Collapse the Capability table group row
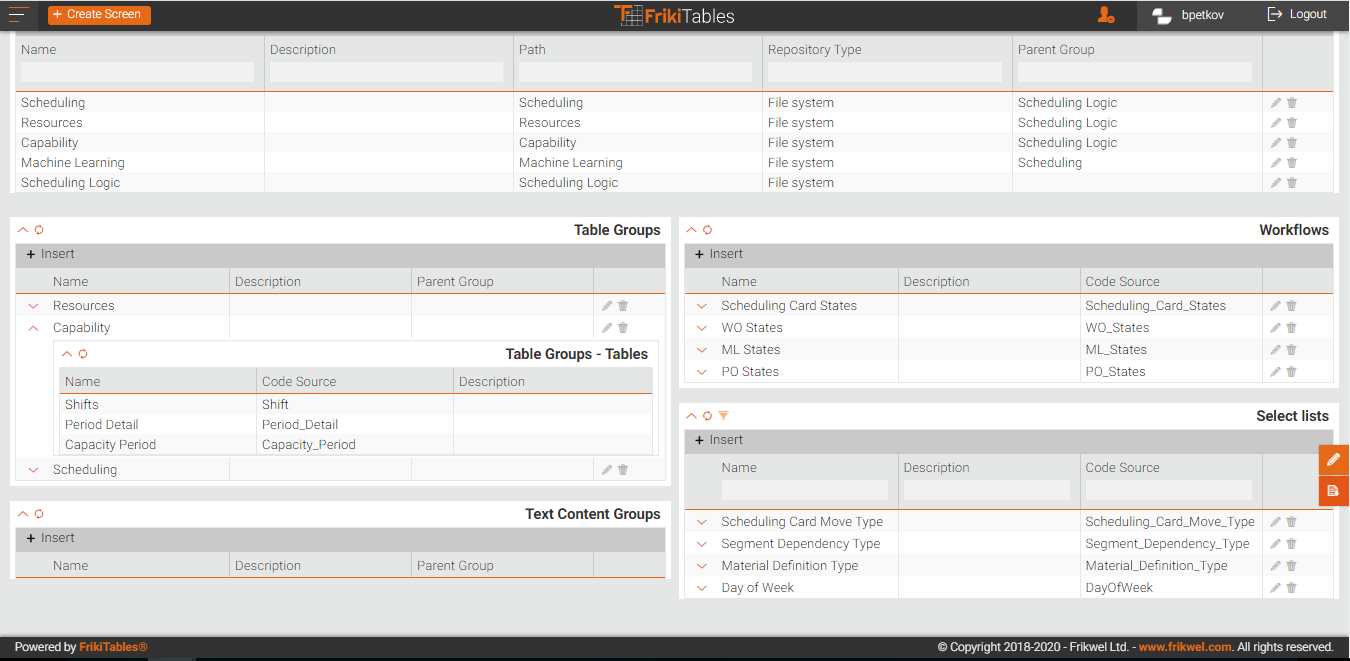Viewport: 1350px width, 661px height. coord(33,328)
